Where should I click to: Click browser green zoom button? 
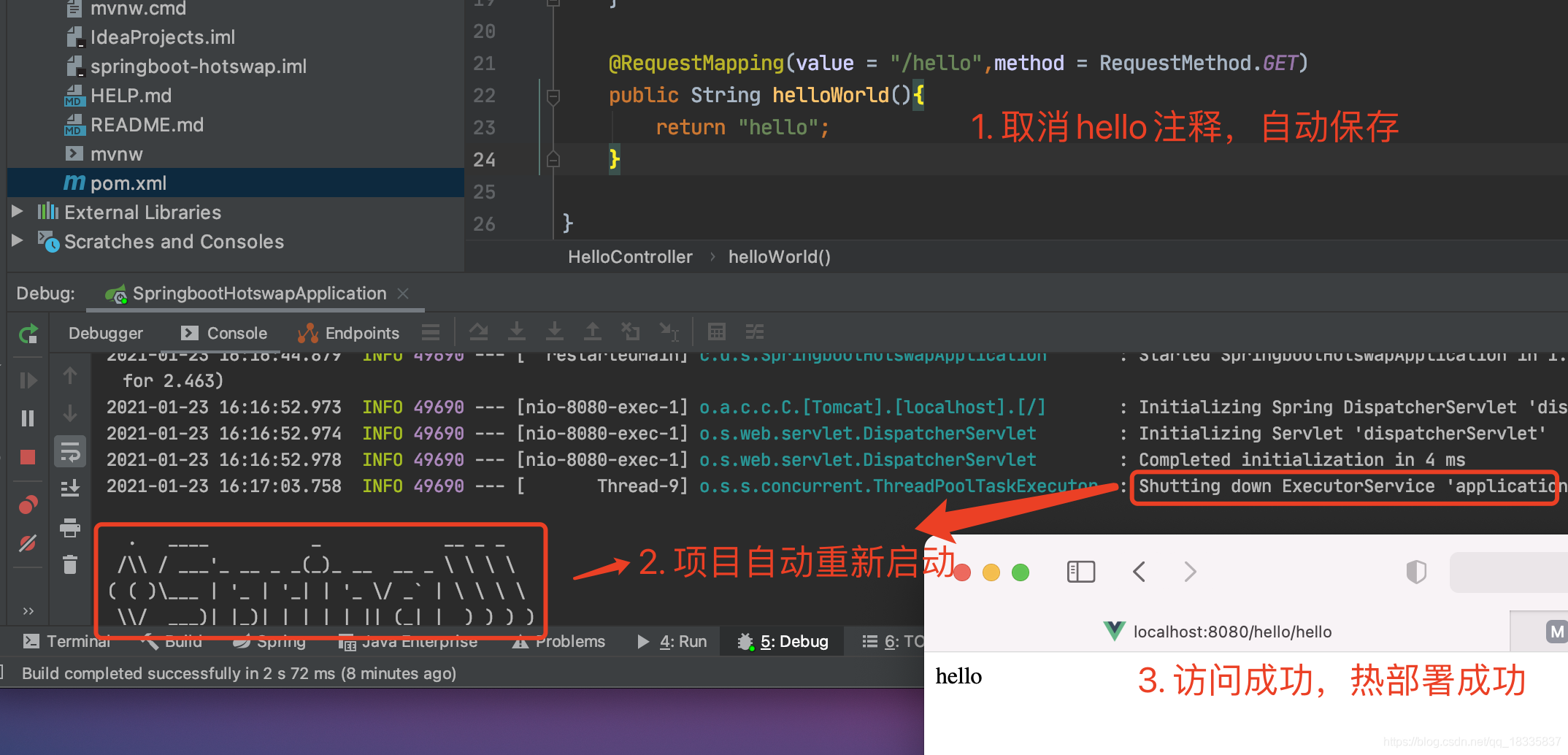click(1021, 572)
